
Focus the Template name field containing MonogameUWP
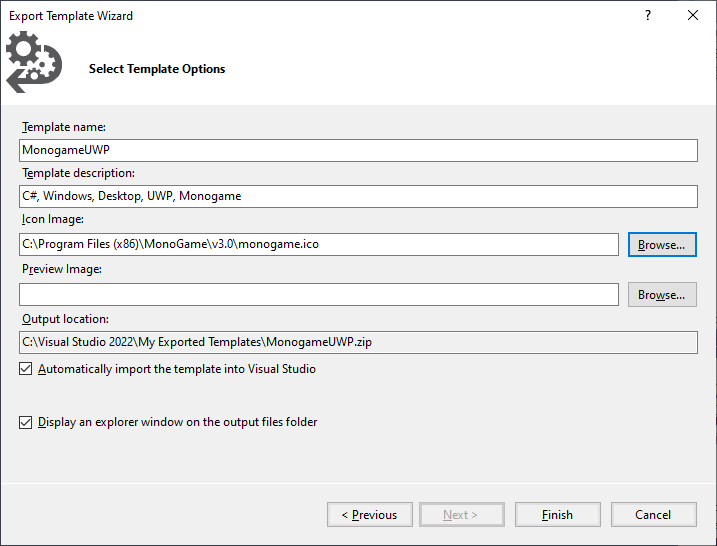pyautogui.click(x=358, y=150)
